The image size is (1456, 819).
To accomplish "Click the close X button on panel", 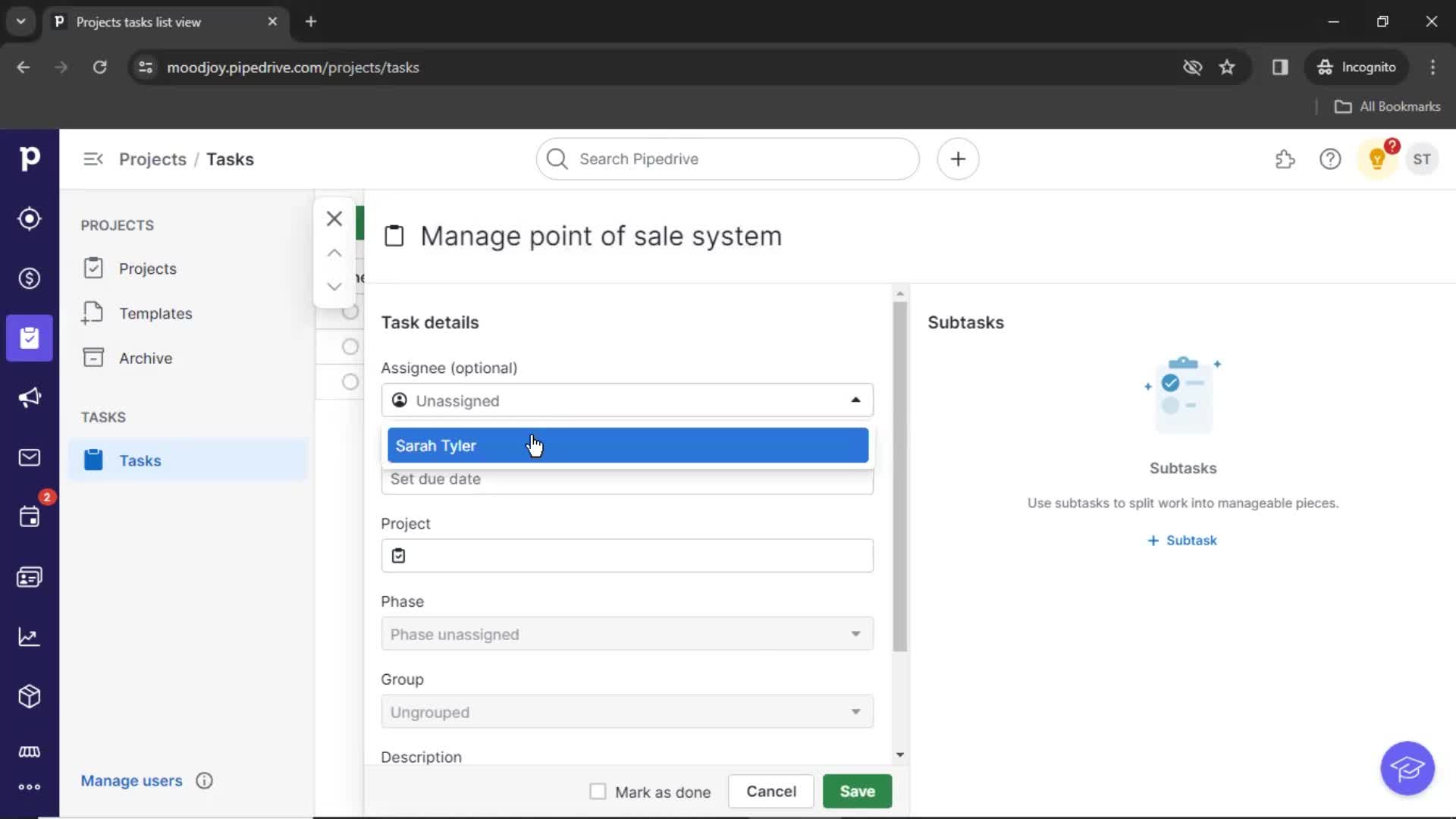I will tap(334, 218).
